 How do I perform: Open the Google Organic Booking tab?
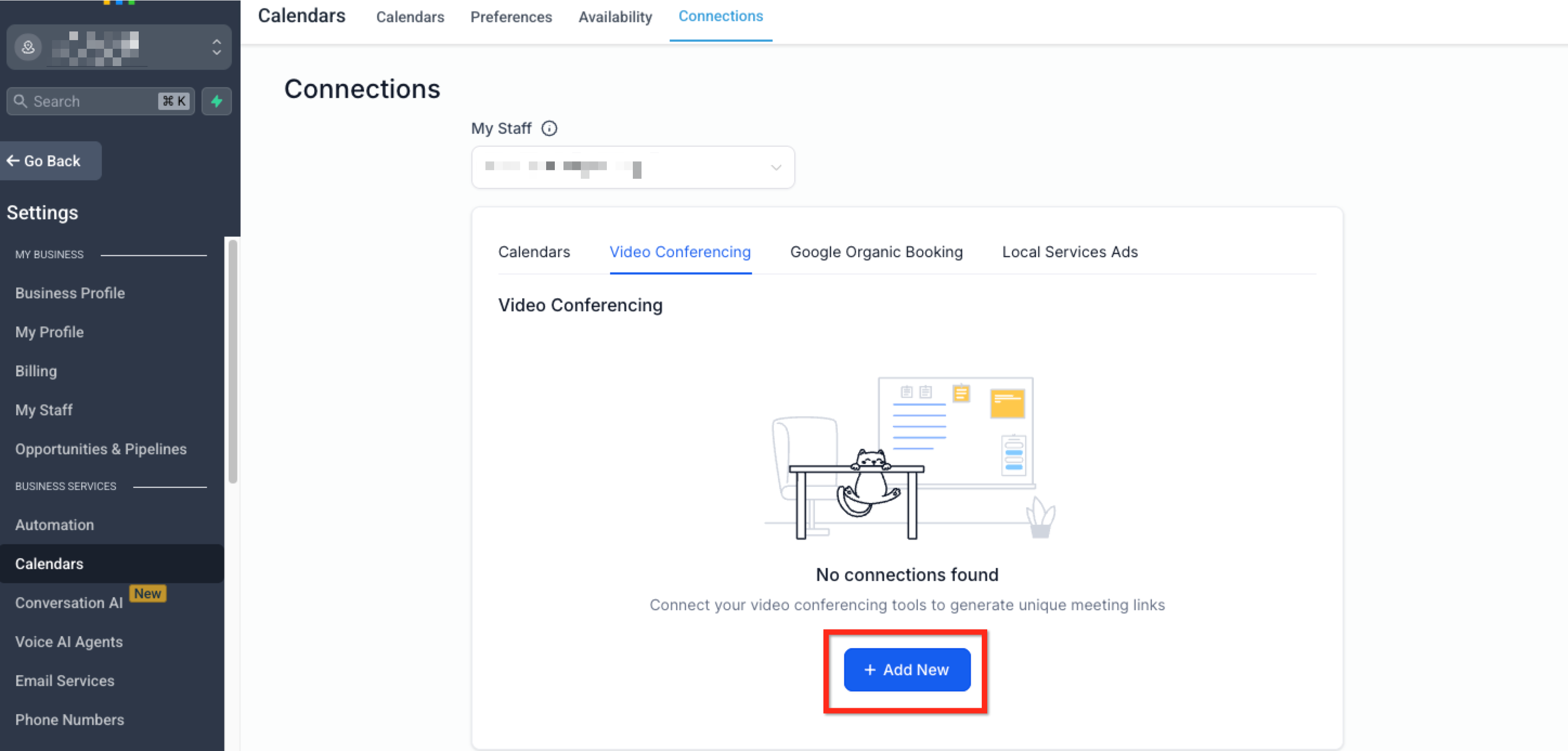pos(876,252)
